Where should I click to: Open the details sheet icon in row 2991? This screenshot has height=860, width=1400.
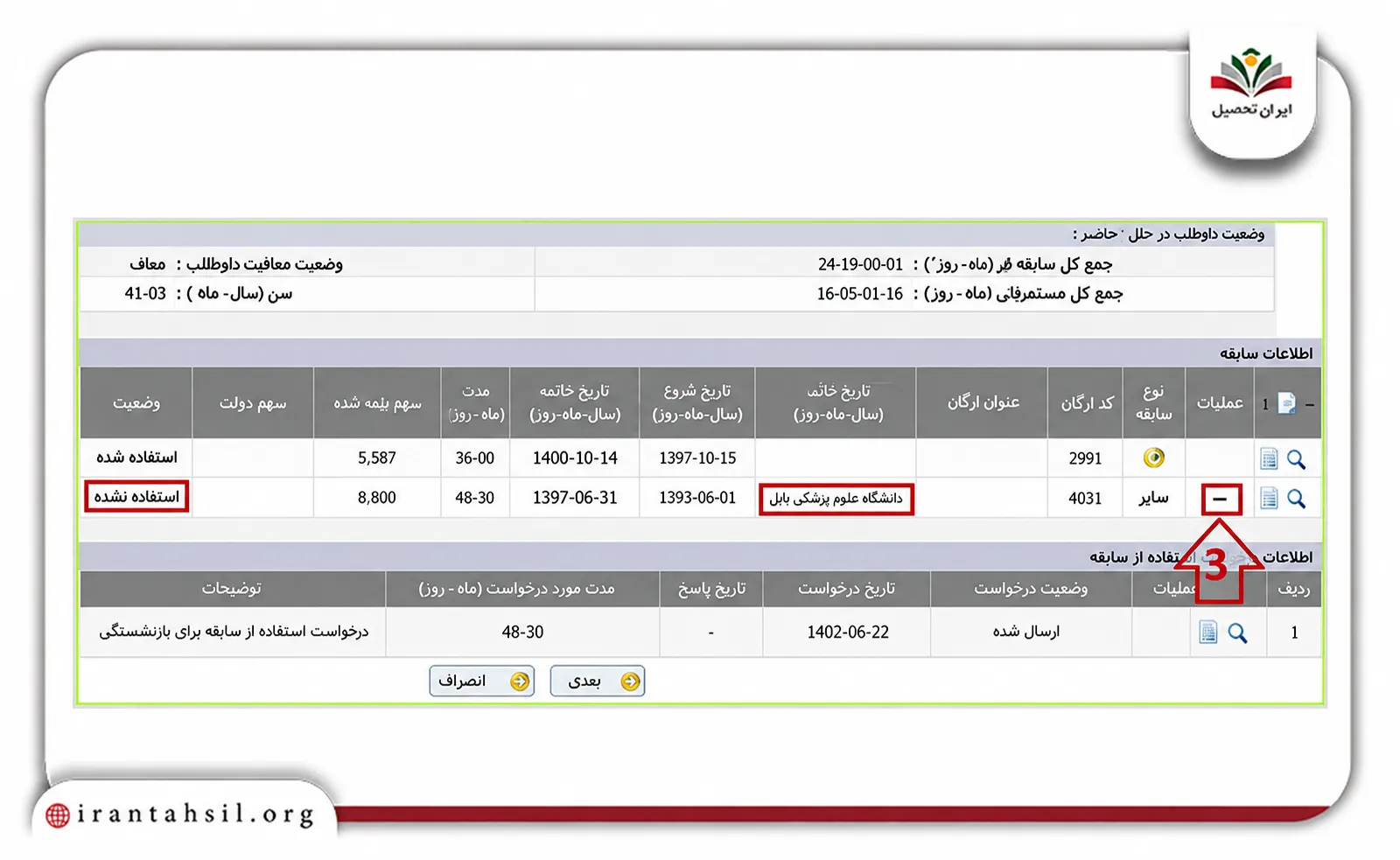coord(1269,458)
